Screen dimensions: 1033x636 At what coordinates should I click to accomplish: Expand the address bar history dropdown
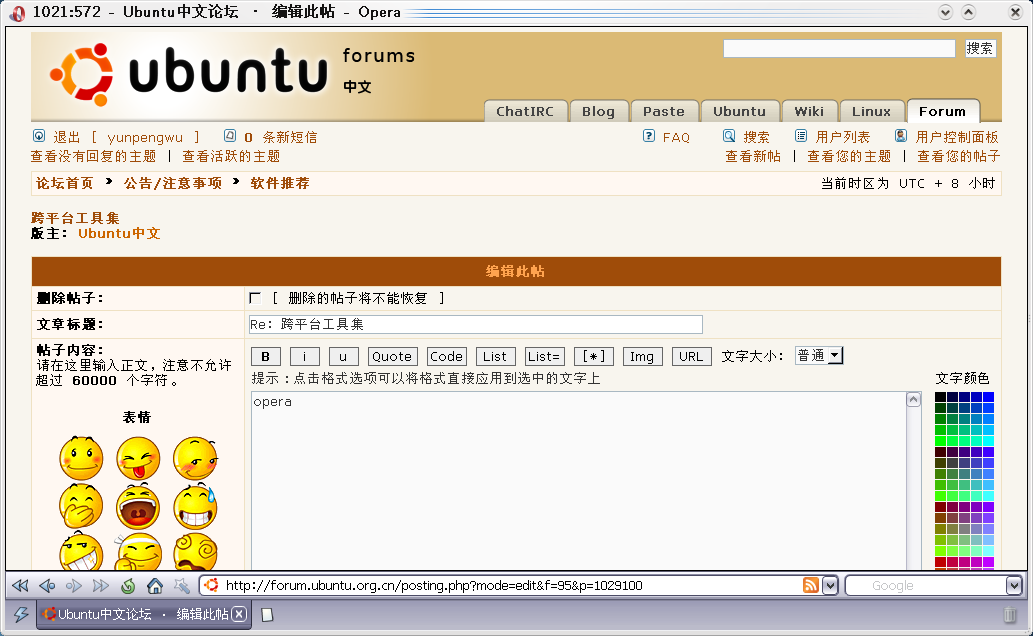830,585
